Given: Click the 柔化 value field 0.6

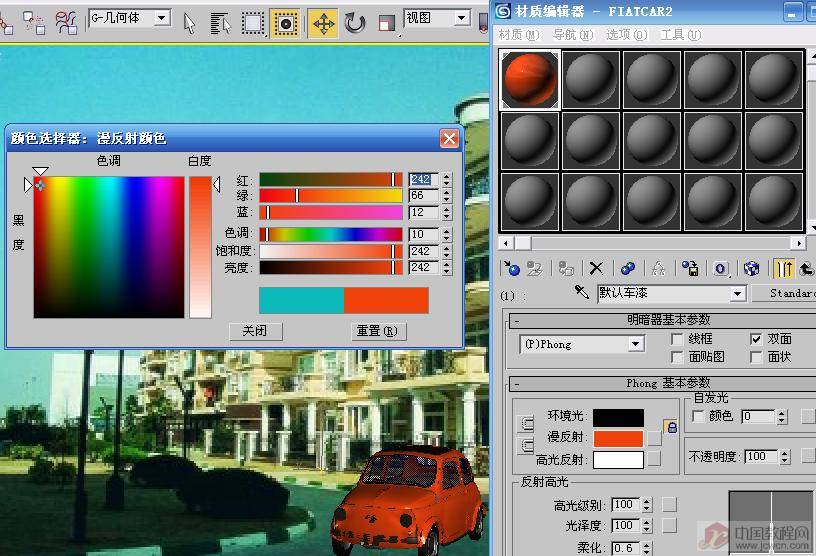Looking at the screenshot, I should [626, 548].
